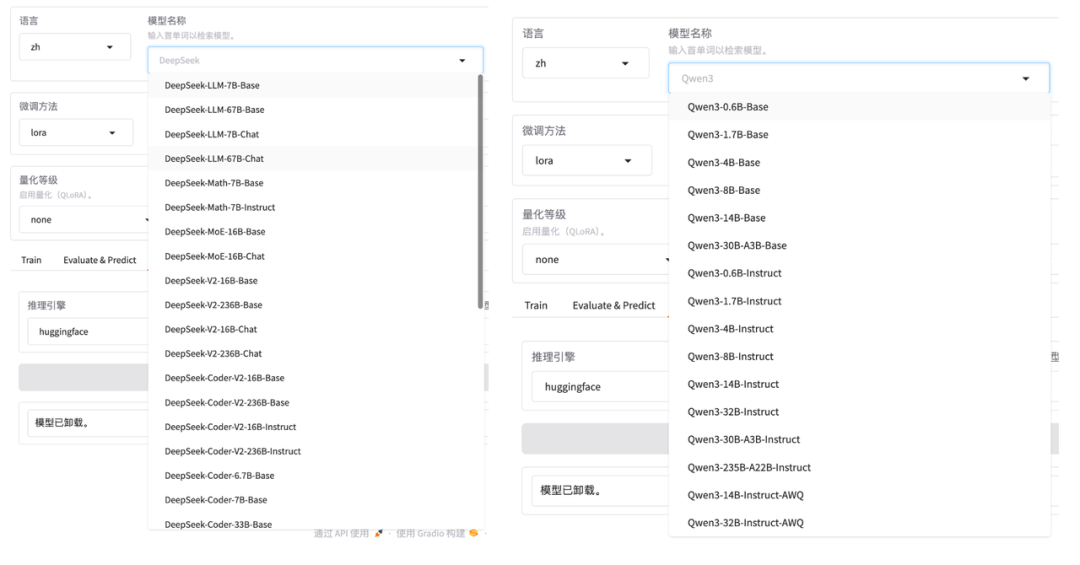Select Qwen3-1.7B-Base
Viewport: 1080px width, 565px height.
coord(859,135)
